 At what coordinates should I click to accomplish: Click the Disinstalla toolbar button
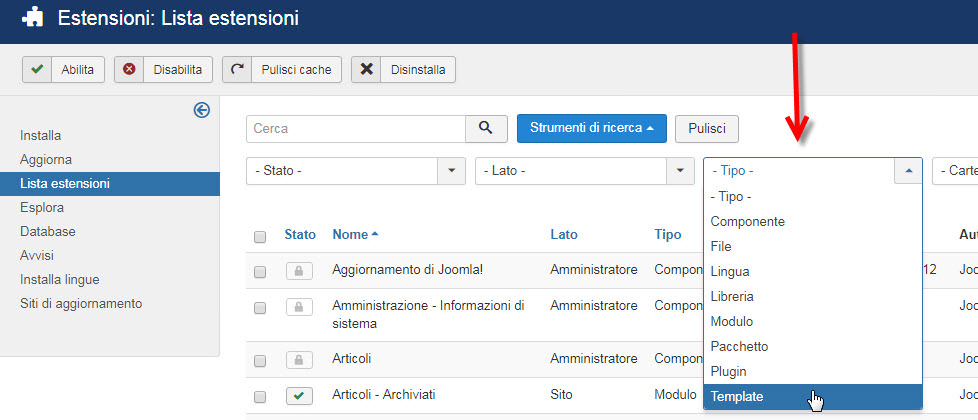click(x=404, y=69)
